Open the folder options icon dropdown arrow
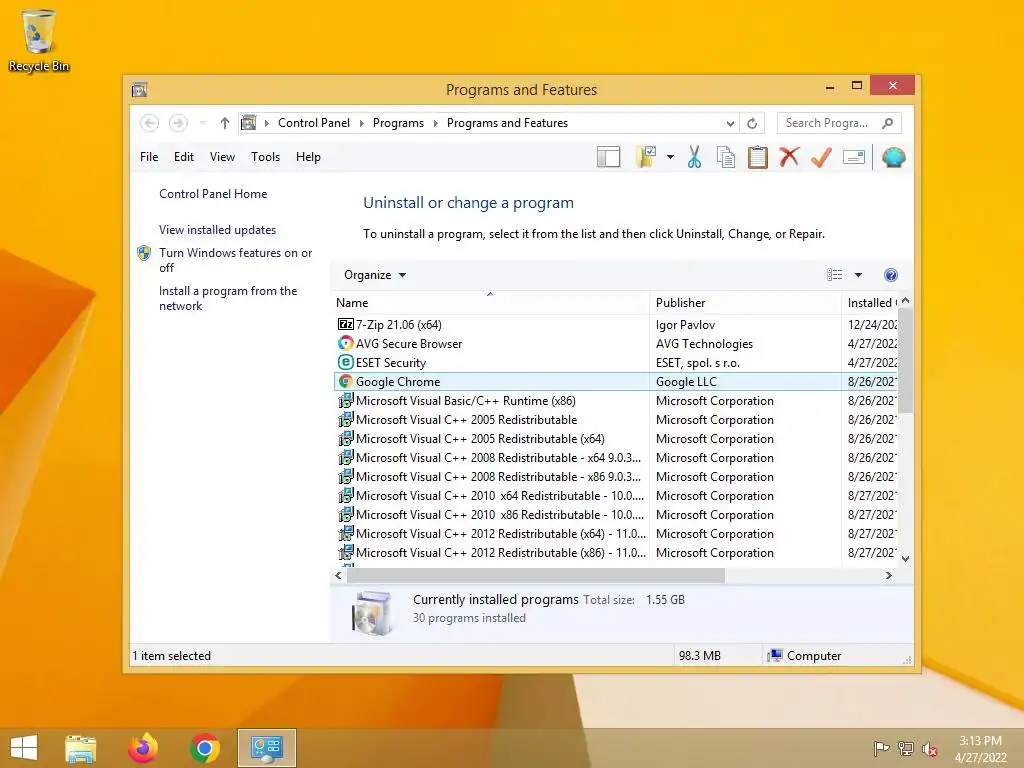The width and height of the screenshot is (1024, 768). point(671,157)
